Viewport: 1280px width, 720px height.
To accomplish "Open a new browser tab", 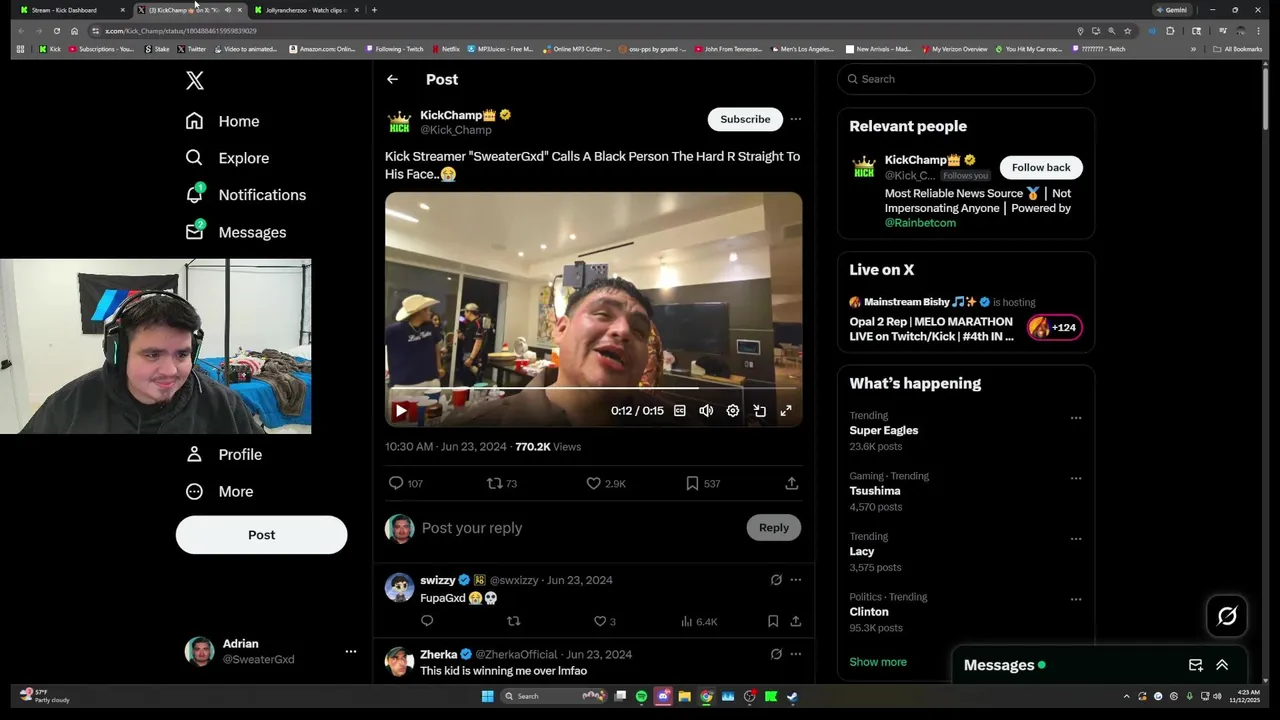I will [374, 10].
